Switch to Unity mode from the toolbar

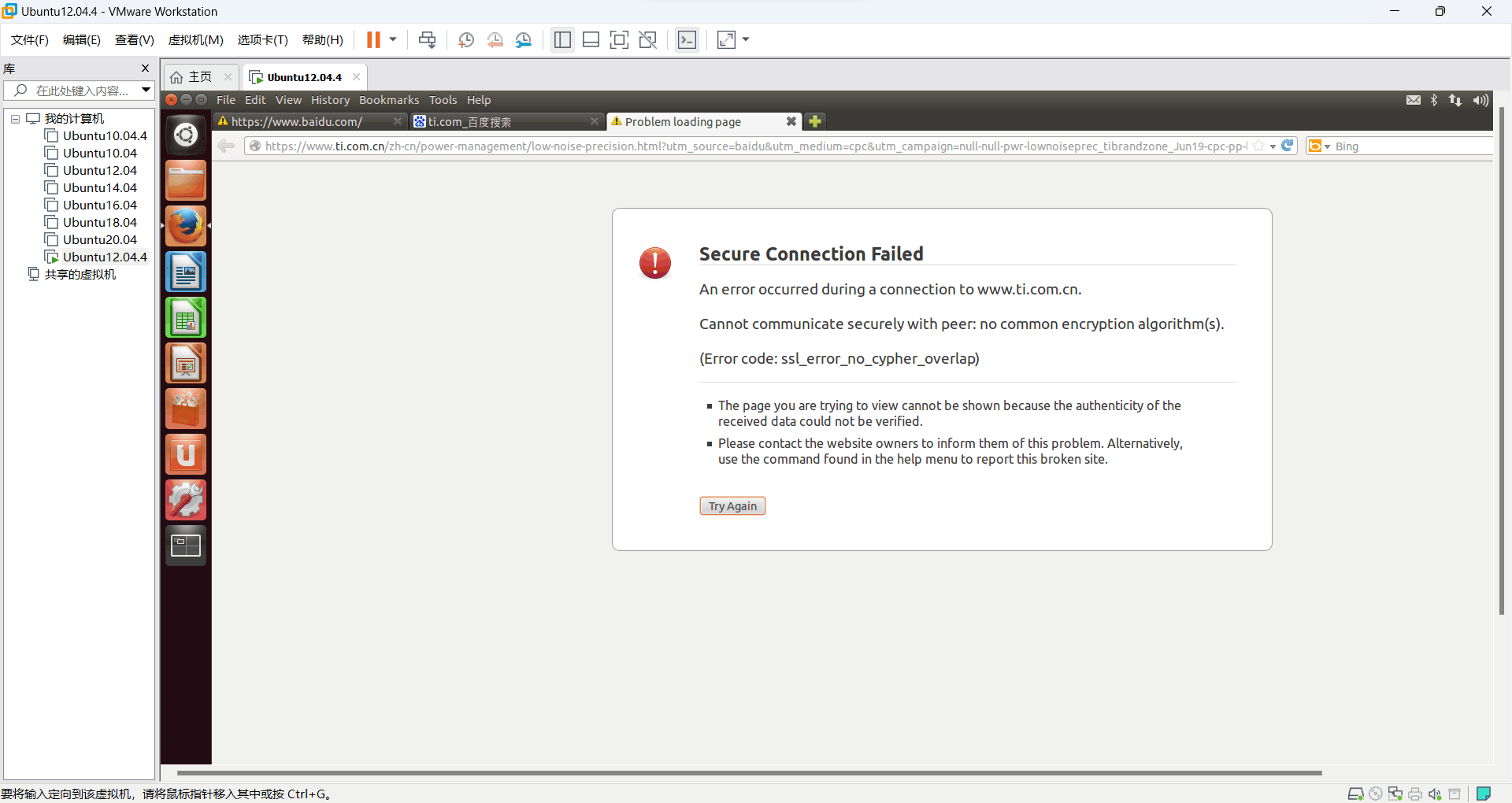coord(647,39)
